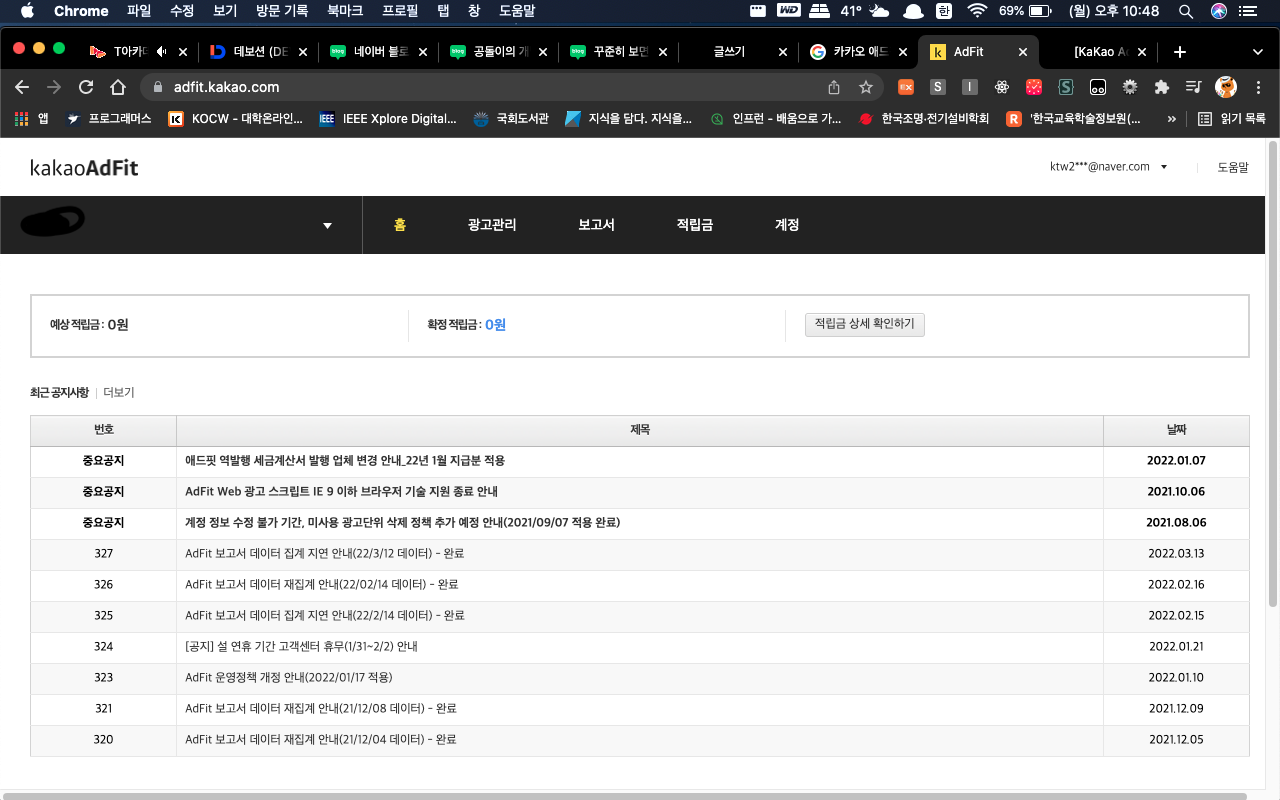Viewport: 1280px width, 800px height.
Task: Reload the page with the refresh icon
Action: [x=86, y=87]
